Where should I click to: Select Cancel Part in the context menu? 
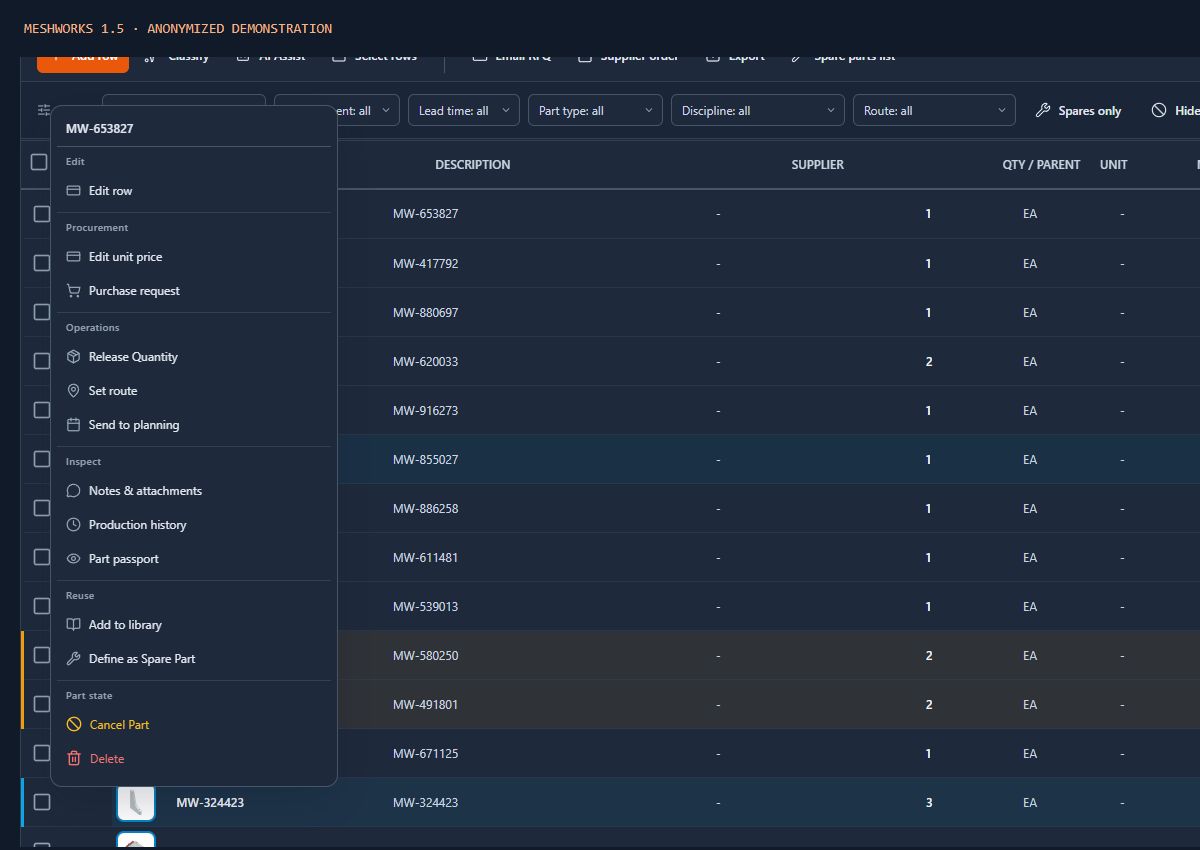click(x=194, y=725)
